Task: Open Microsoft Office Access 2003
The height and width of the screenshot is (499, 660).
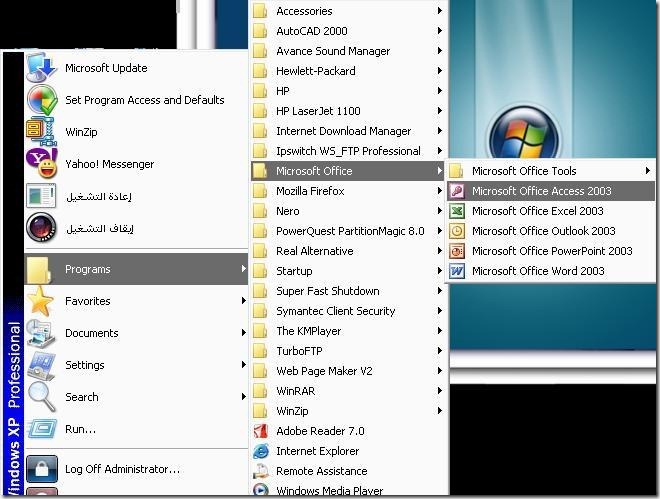Action: pyautogui.click(x=551, y=191)
